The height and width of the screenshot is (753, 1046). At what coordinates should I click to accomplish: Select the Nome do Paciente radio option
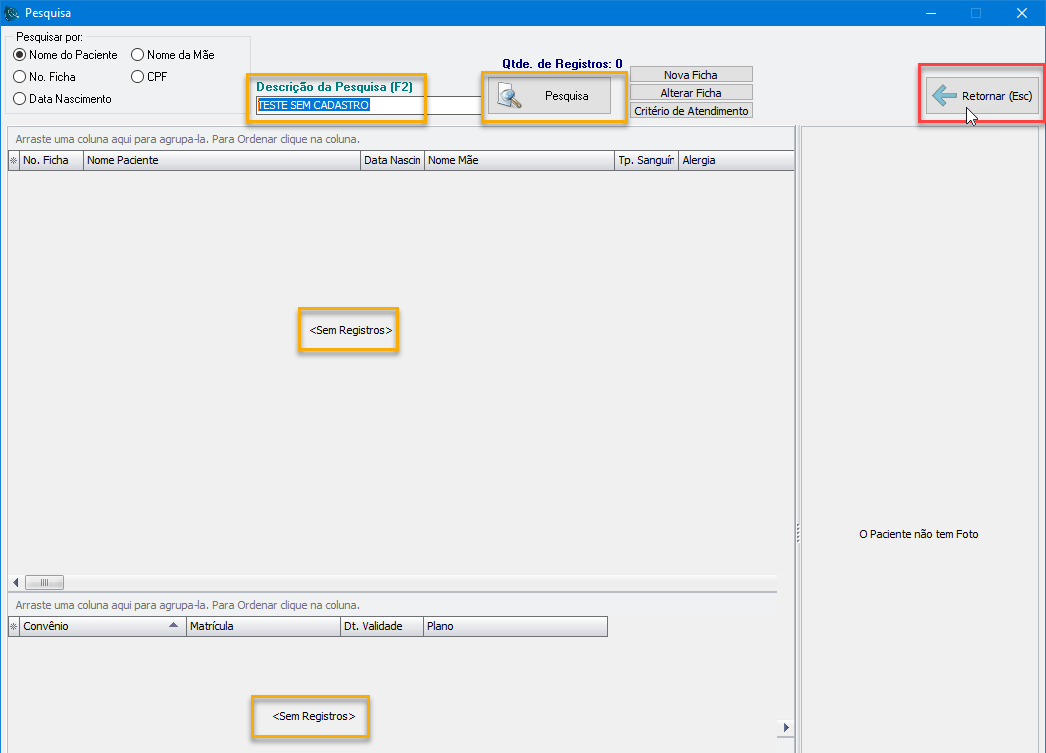[20, 55]
